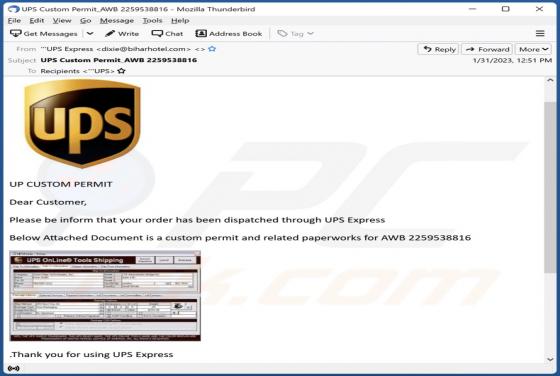The height and width of the screenshot is (376, 560).
Task: Expand Get Messages dropdown arrow
Action: tap(90, 34)
